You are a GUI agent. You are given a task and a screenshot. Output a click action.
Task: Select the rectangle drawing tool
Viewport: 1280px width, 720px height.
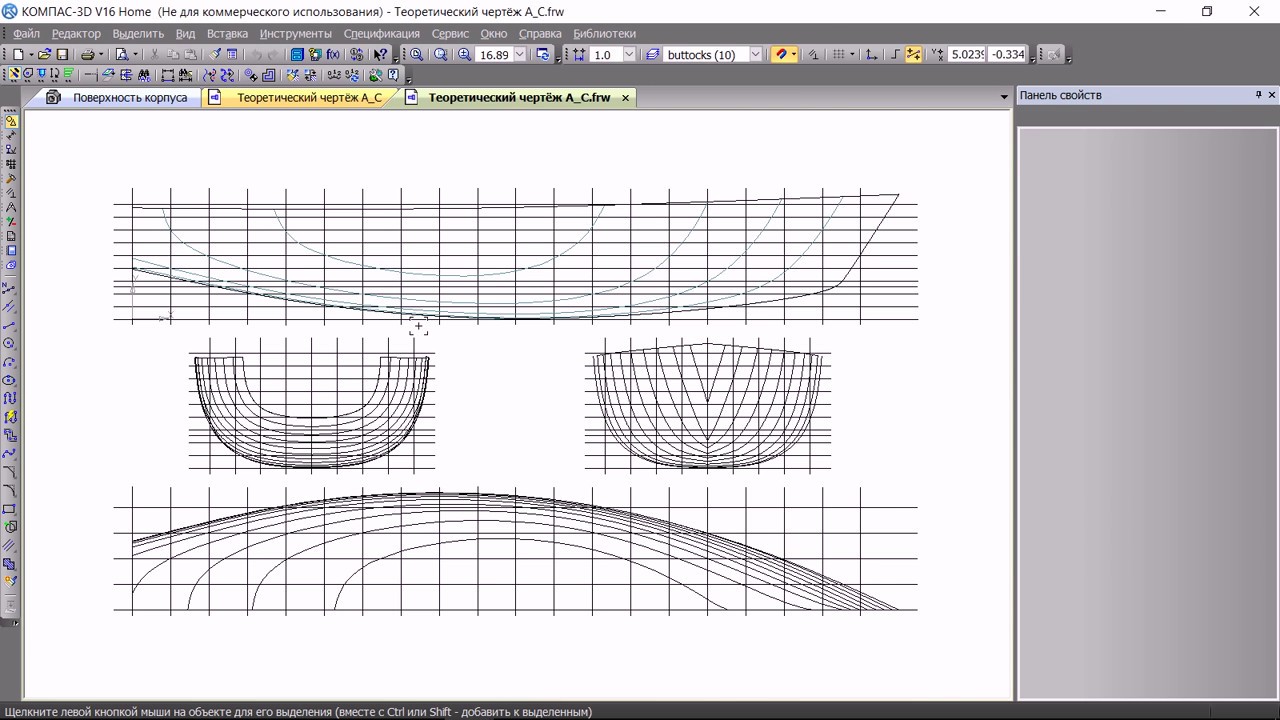pyautogui.click(x=11, y=508)
